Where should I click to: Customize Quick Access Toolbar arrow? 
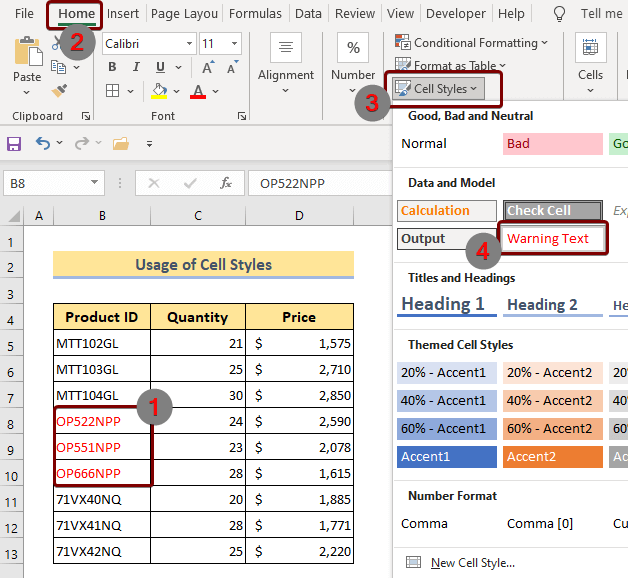point(149,143)
